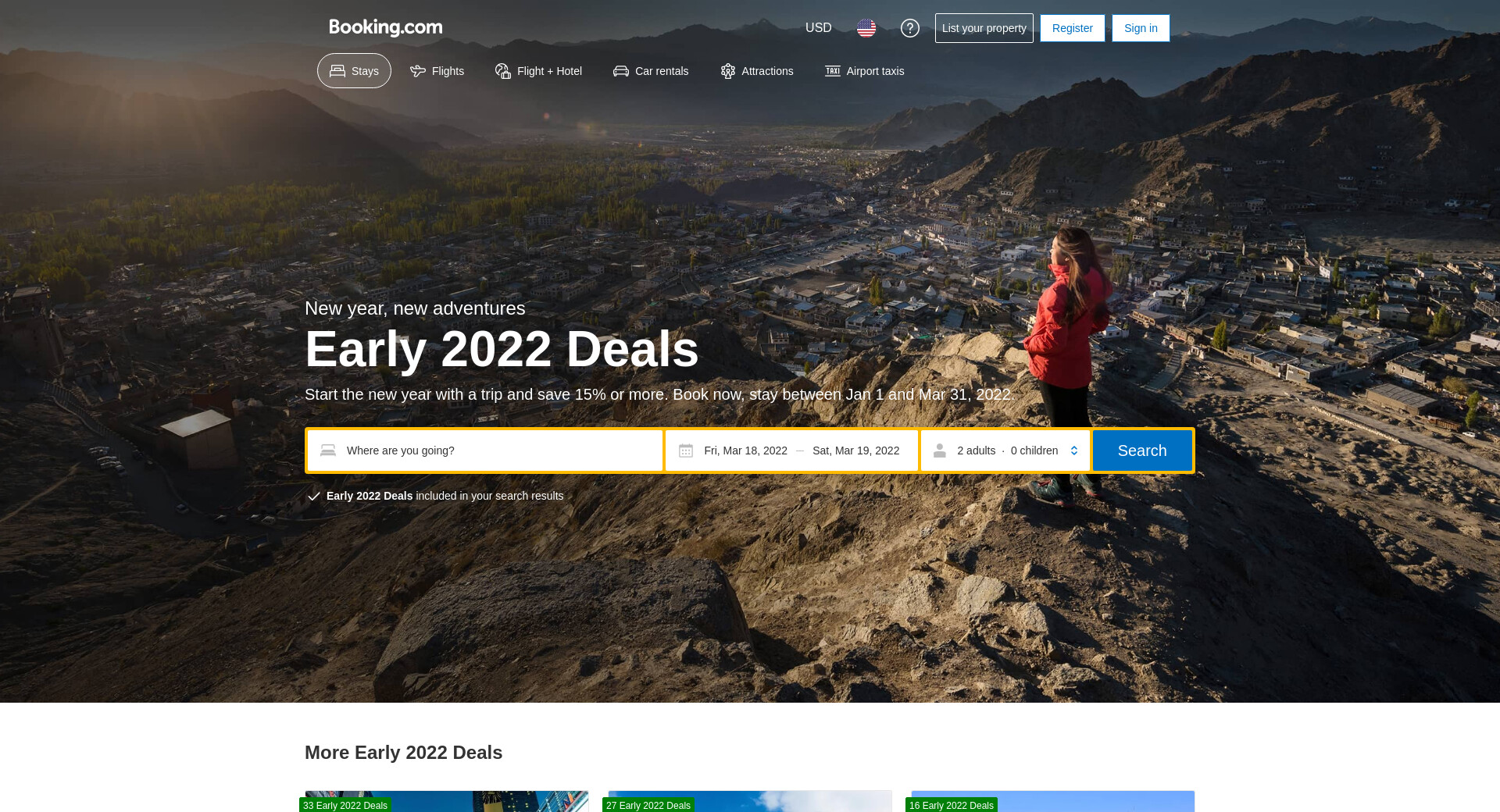Open the Attractions tab

click(x=756, y=71)
